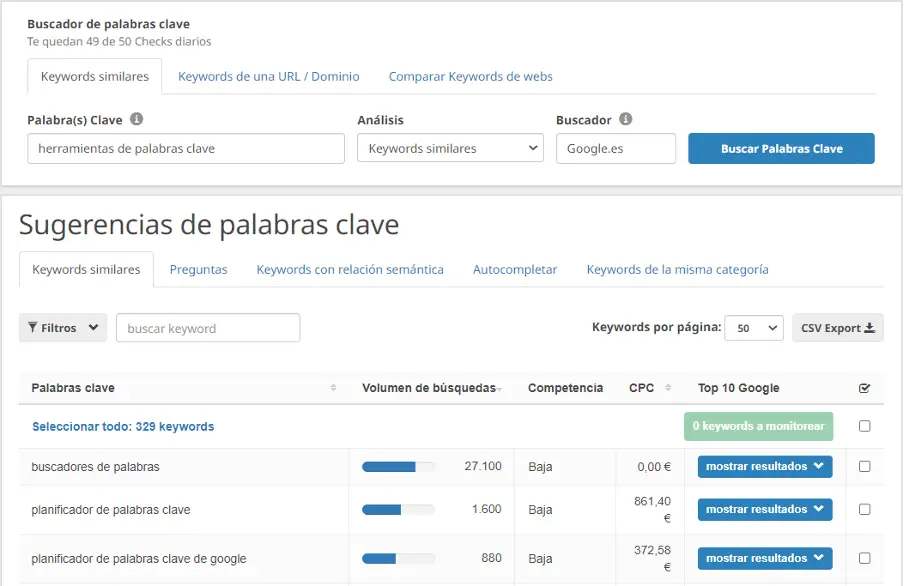This screenshot has width=904, height=586.
Task: Open Keywords por página selector
Action: (754, 328)
